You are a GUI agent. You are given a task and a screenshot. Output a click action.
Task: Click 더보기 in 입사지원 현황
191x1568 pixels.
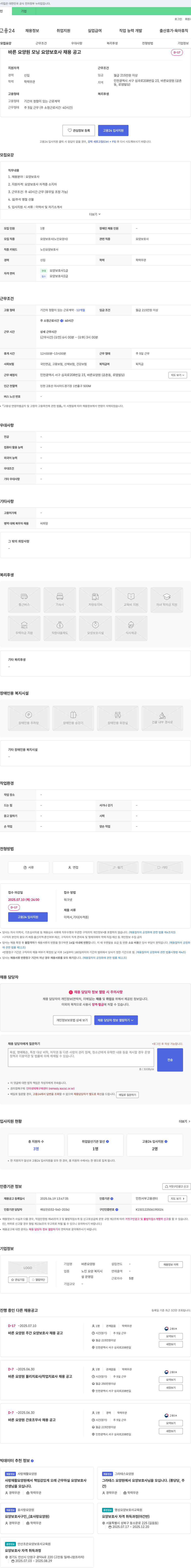(184, 1121)
